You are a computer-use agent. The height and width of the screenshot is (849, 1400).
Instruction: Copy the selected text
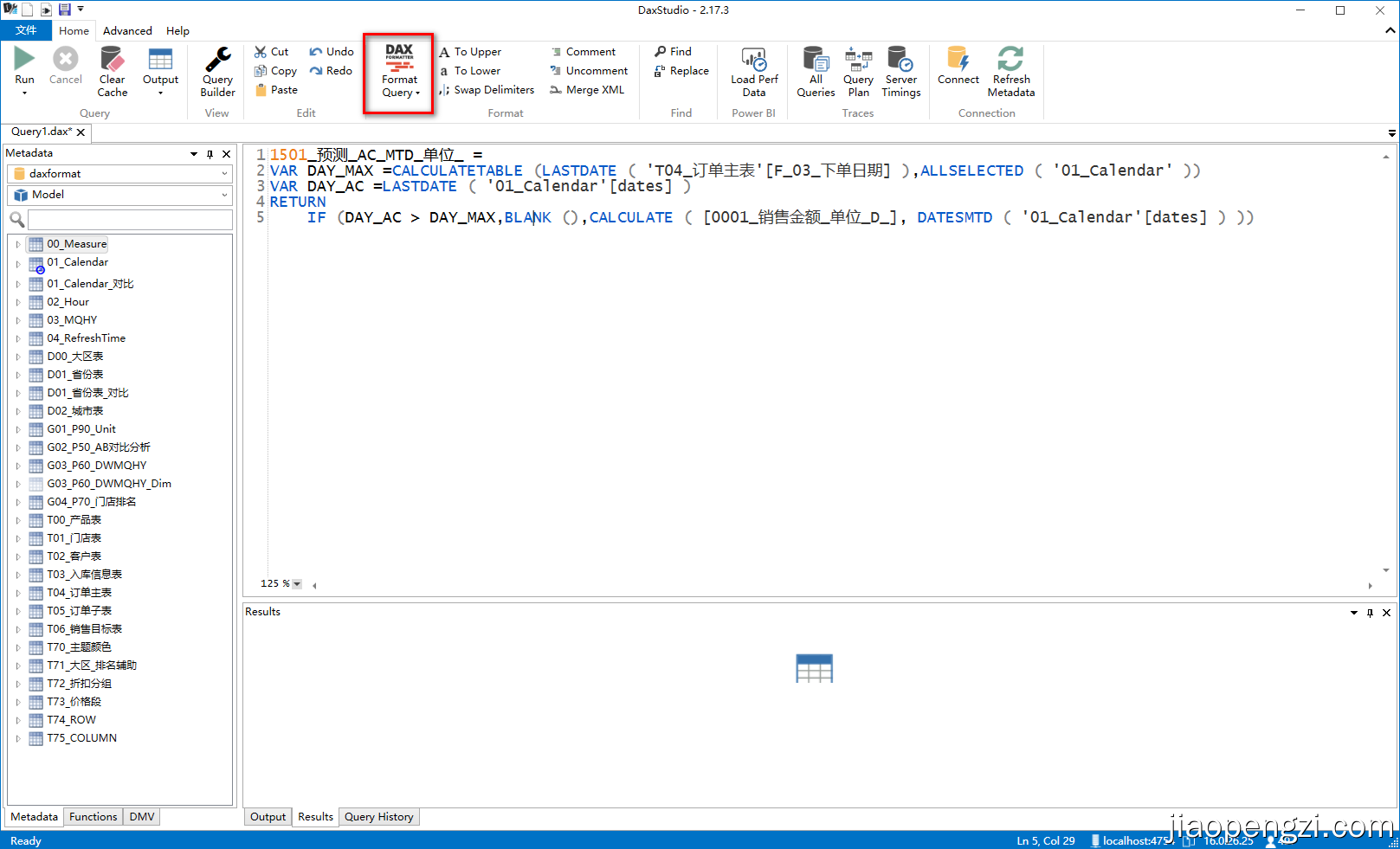coord(275,71)
